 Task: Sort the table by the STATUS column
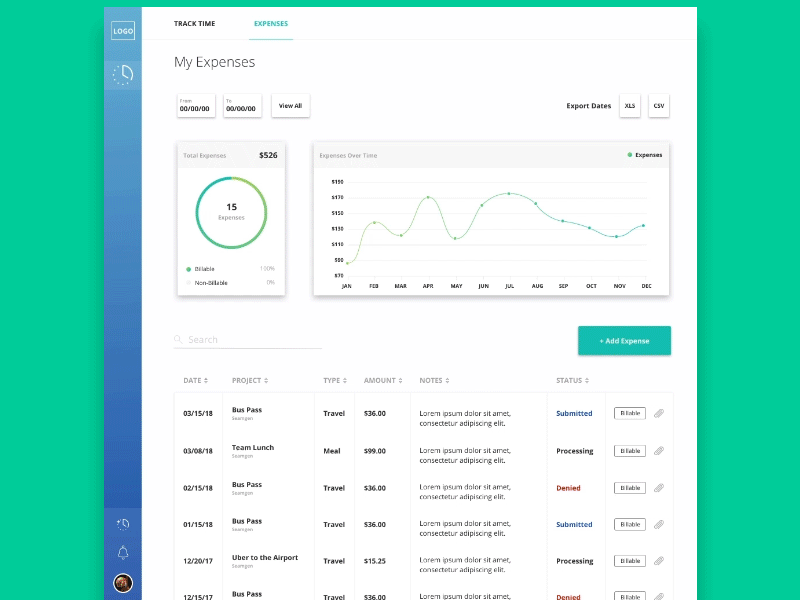pyautogui.click(x=572, y=380)
